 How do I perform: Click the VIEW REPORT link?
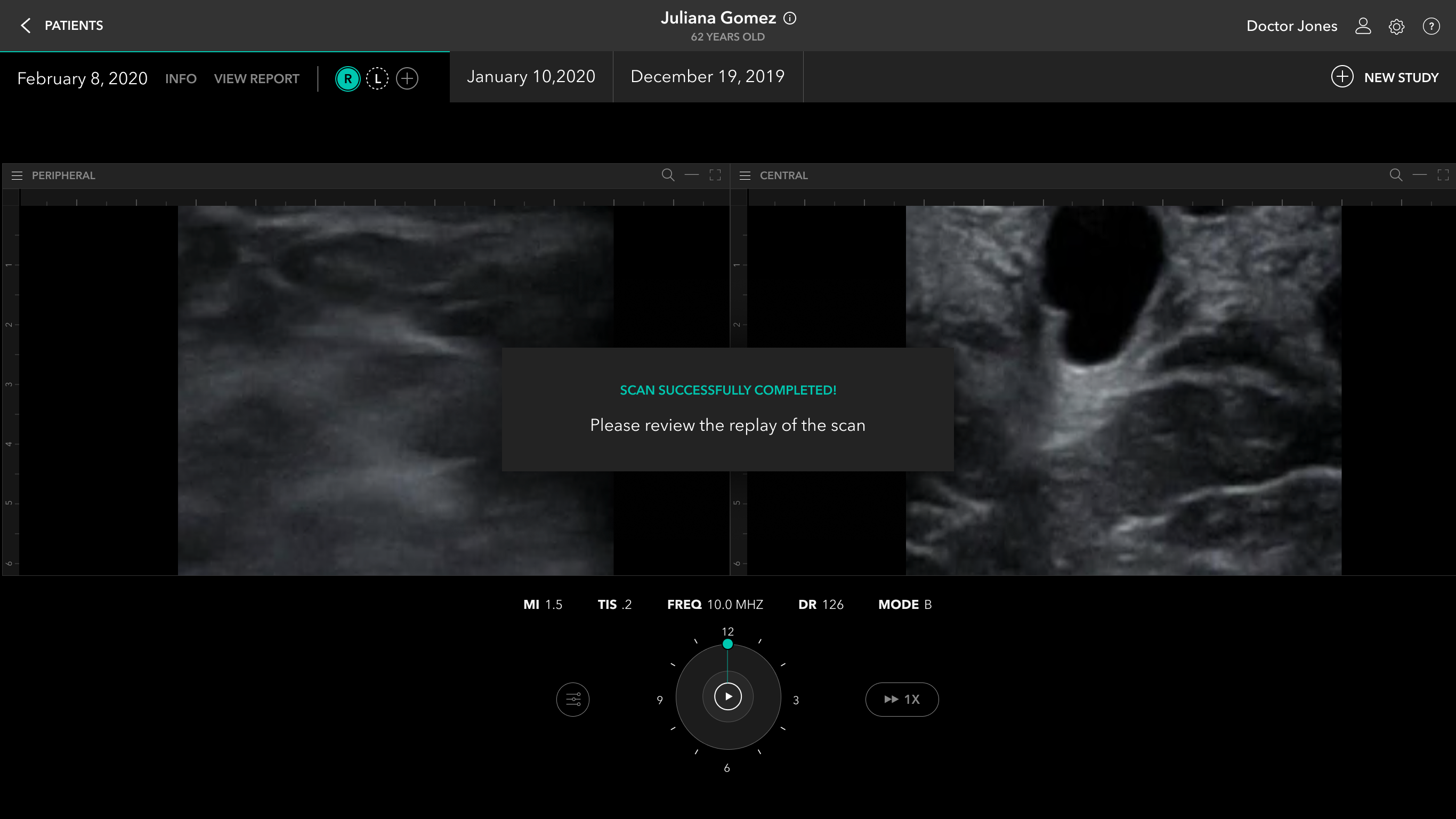click(x=256, y=78)
